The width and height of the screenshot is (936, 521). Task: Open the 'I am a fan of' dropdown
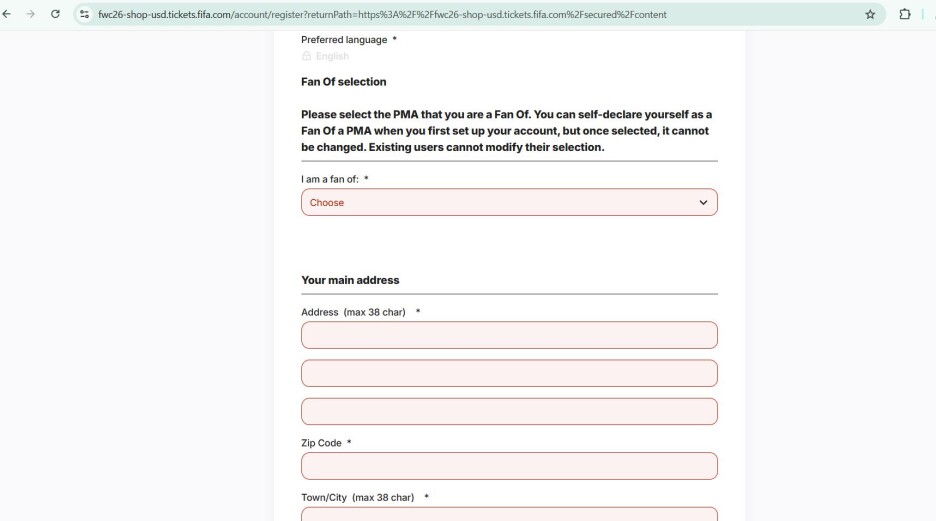[x=508, y=202]
